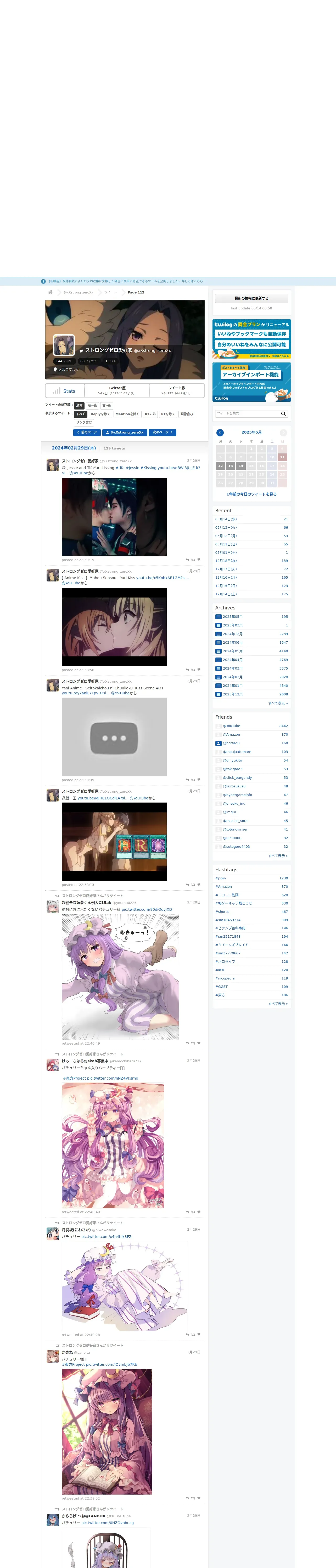Show all Archives with すべて表示
The width and height of the screenshot is (336, 1568).
[x=278, y=703]
